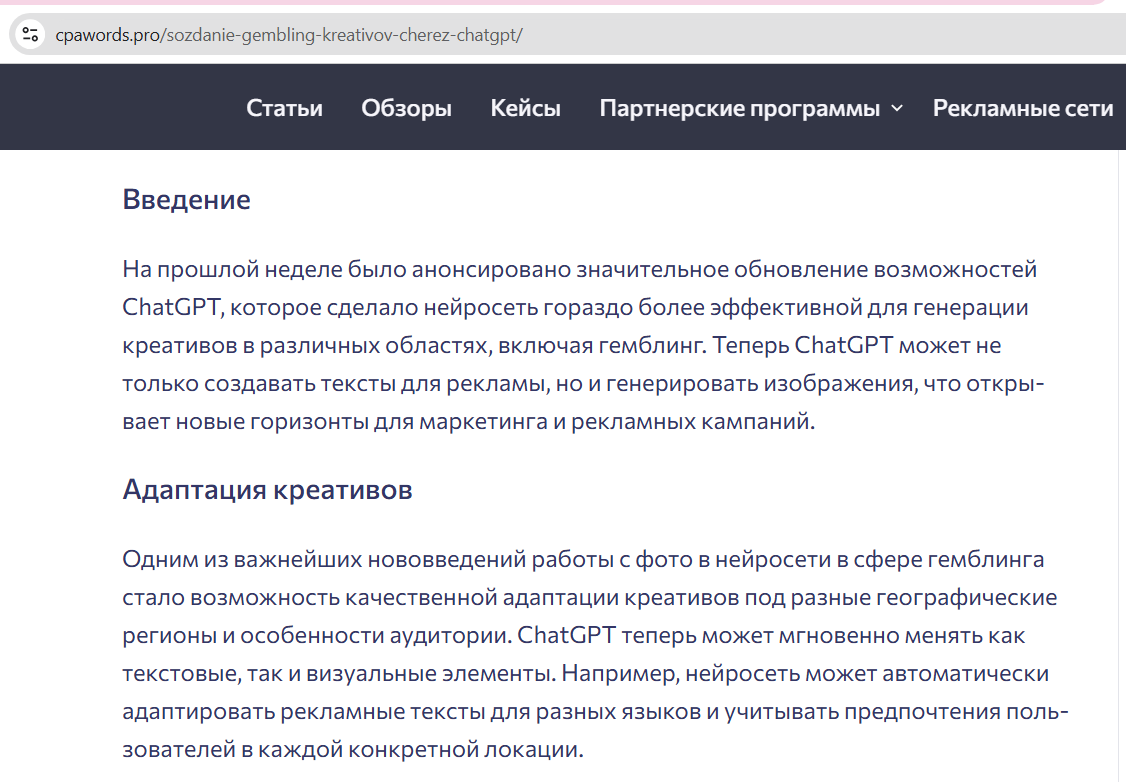Click text 'На прошлой неделе было анонсировано'

347,269
